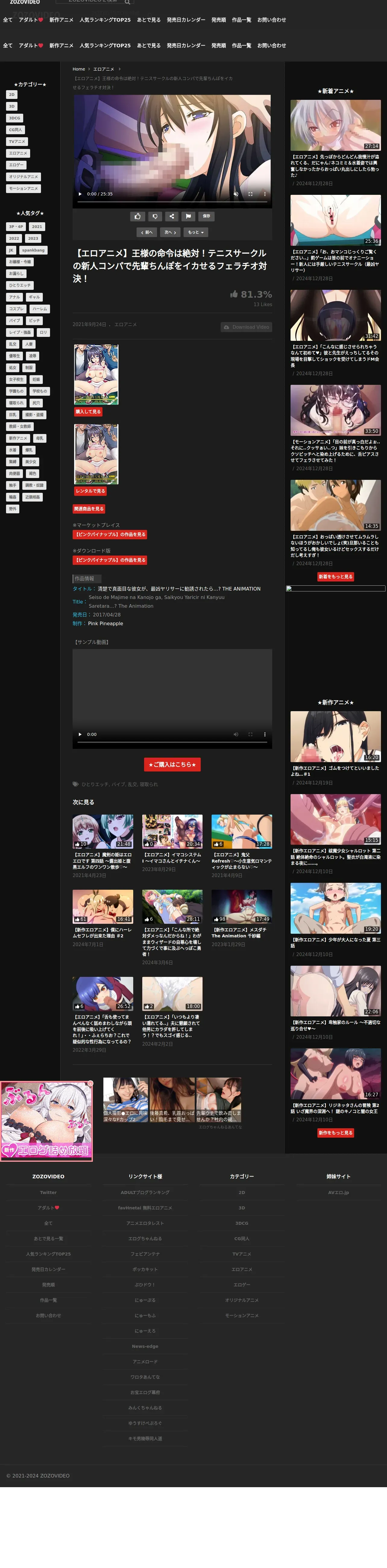Open the ポッカキット footer link
The width and height of the screenshot is (387, 1568).
click(145, 1269)
